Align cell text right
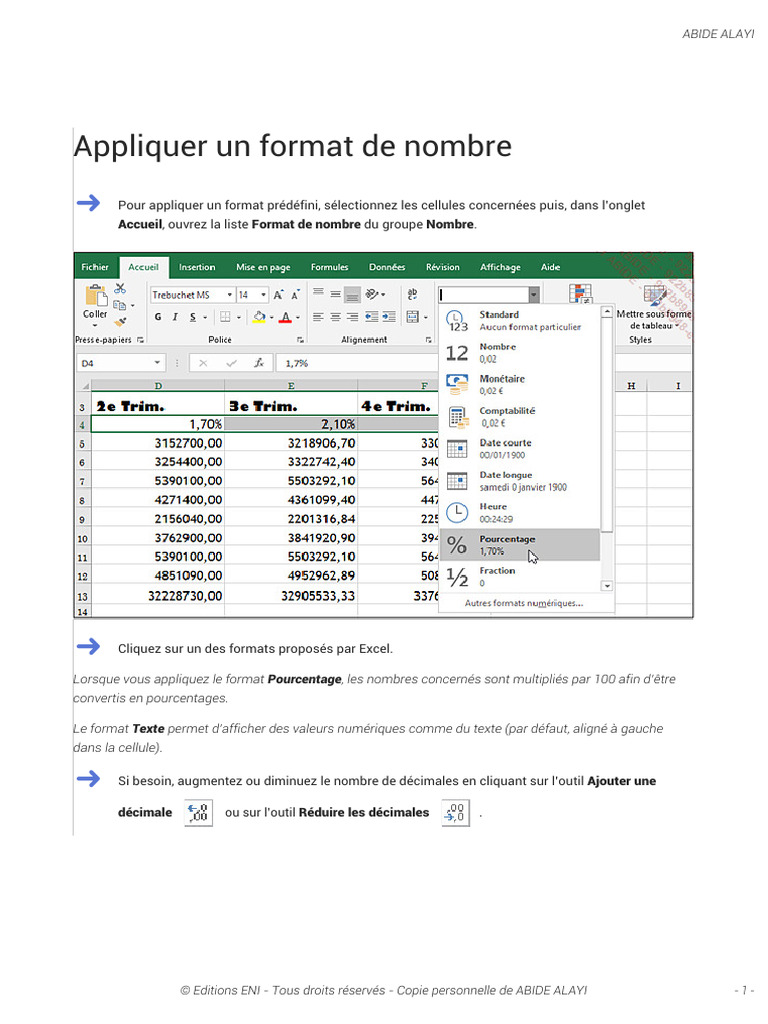Viewport: 768px width, 1024px height. (352, 317)
